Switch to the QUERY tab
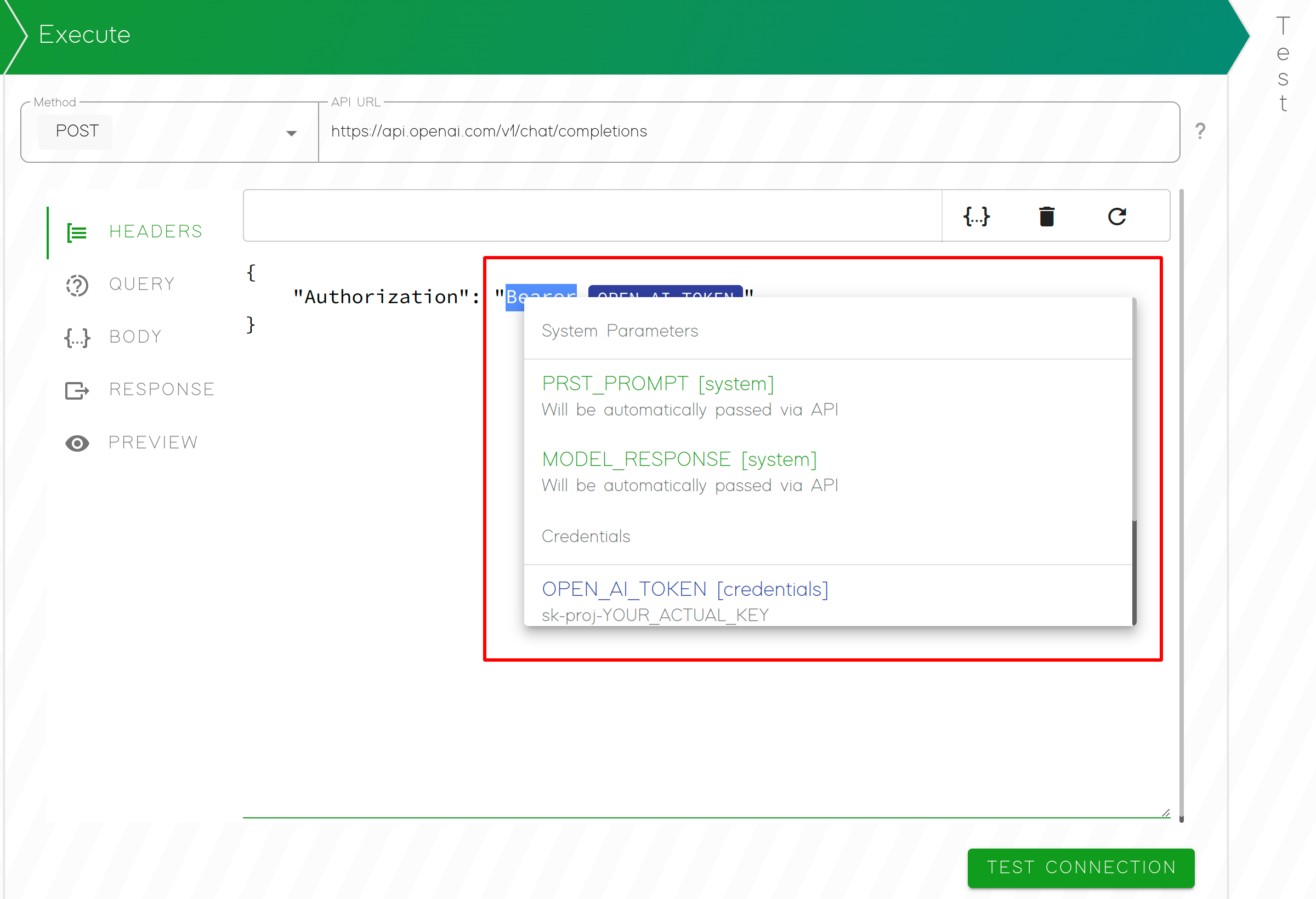The width and height of the screenshot is (1316, 899). tap(142, 284)
